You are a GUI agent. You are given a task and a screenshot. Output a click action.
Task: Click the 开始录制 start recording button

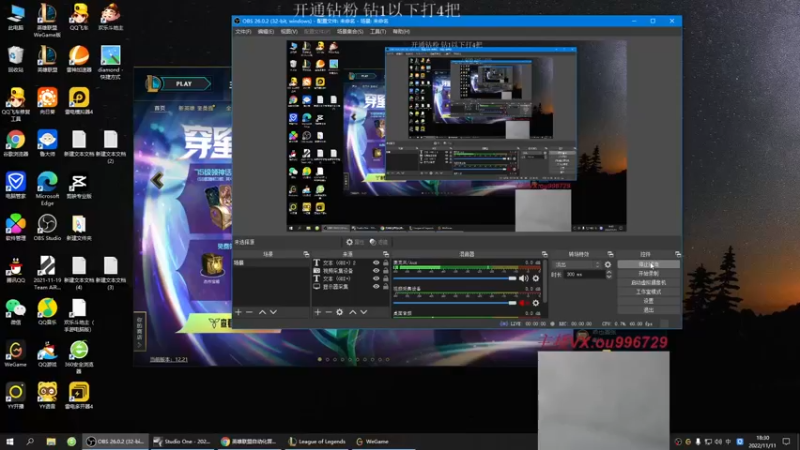pos(648,274)
